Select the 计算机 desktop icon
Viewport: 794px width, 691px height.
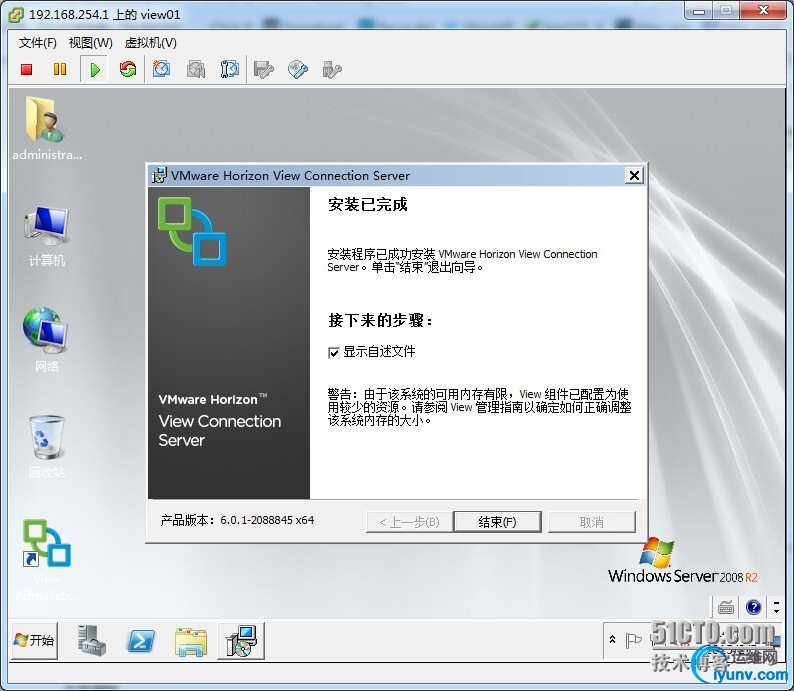(46, 236)
